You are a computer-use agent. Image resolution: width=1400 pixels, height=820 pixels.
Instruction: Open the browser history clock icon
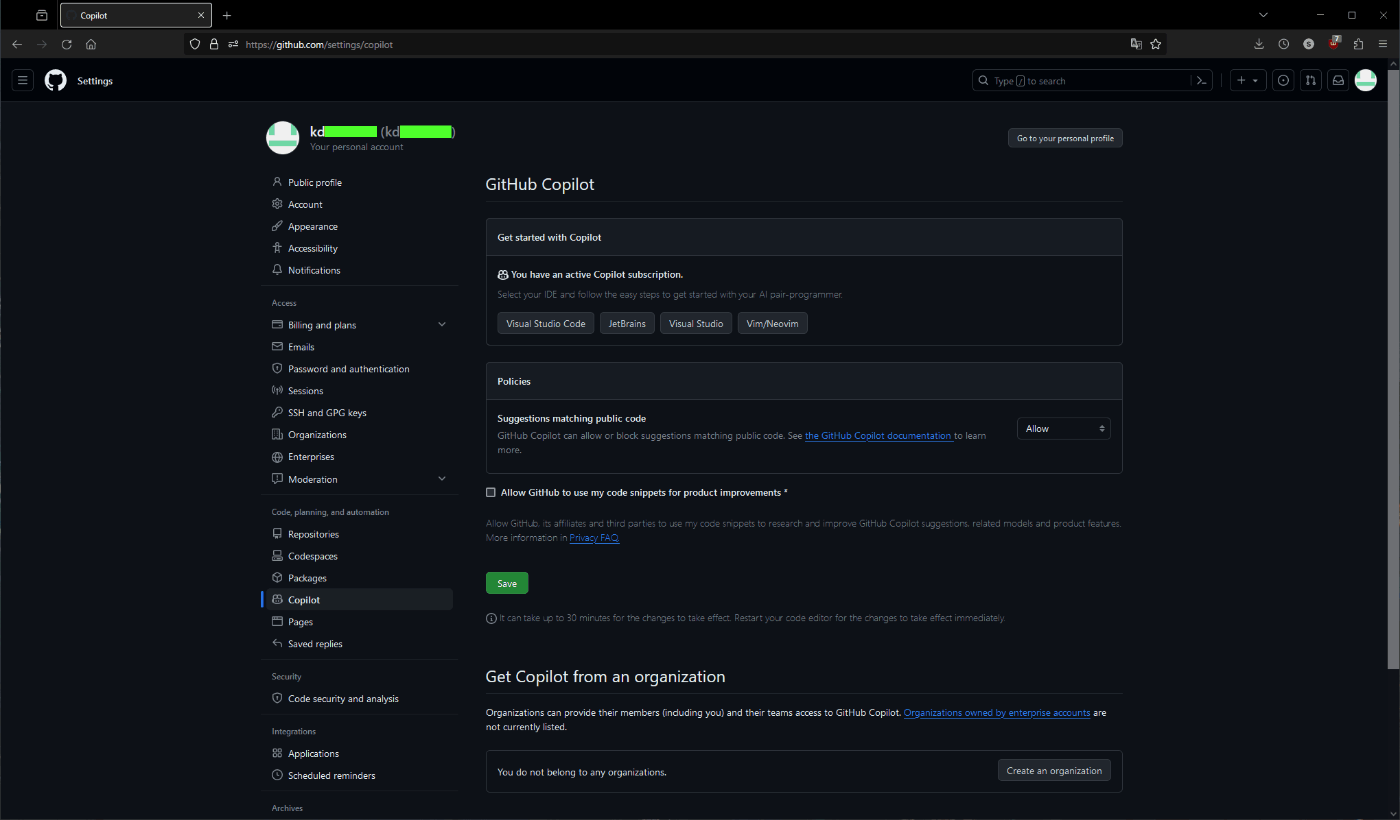tap(1284, 44)
